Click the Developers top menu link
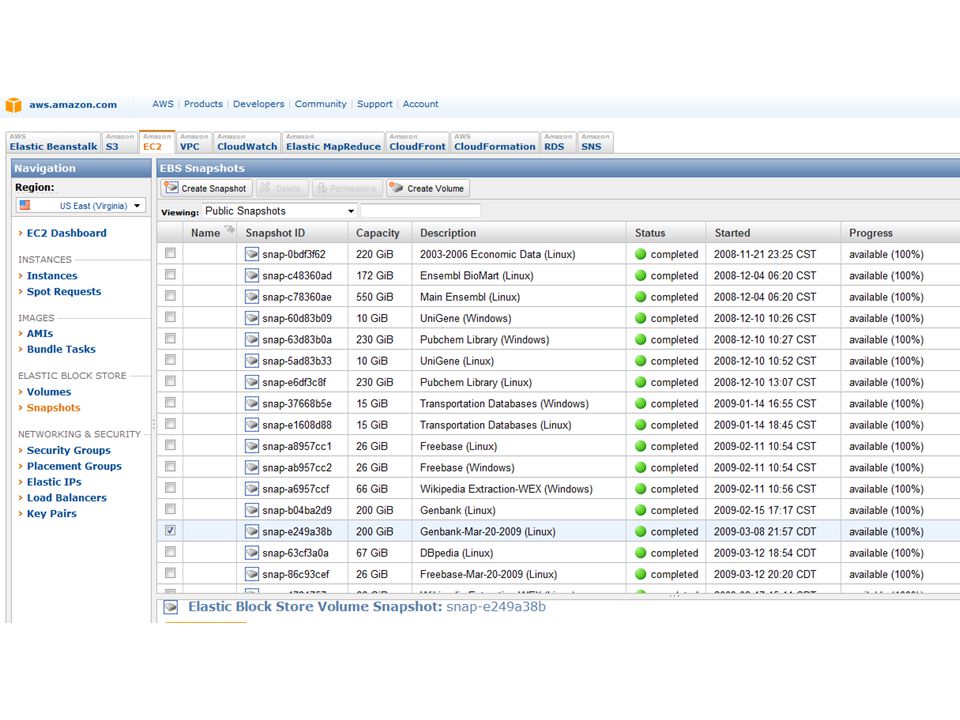This screenshot has width=960, height=720. click(x=258, y=104)
